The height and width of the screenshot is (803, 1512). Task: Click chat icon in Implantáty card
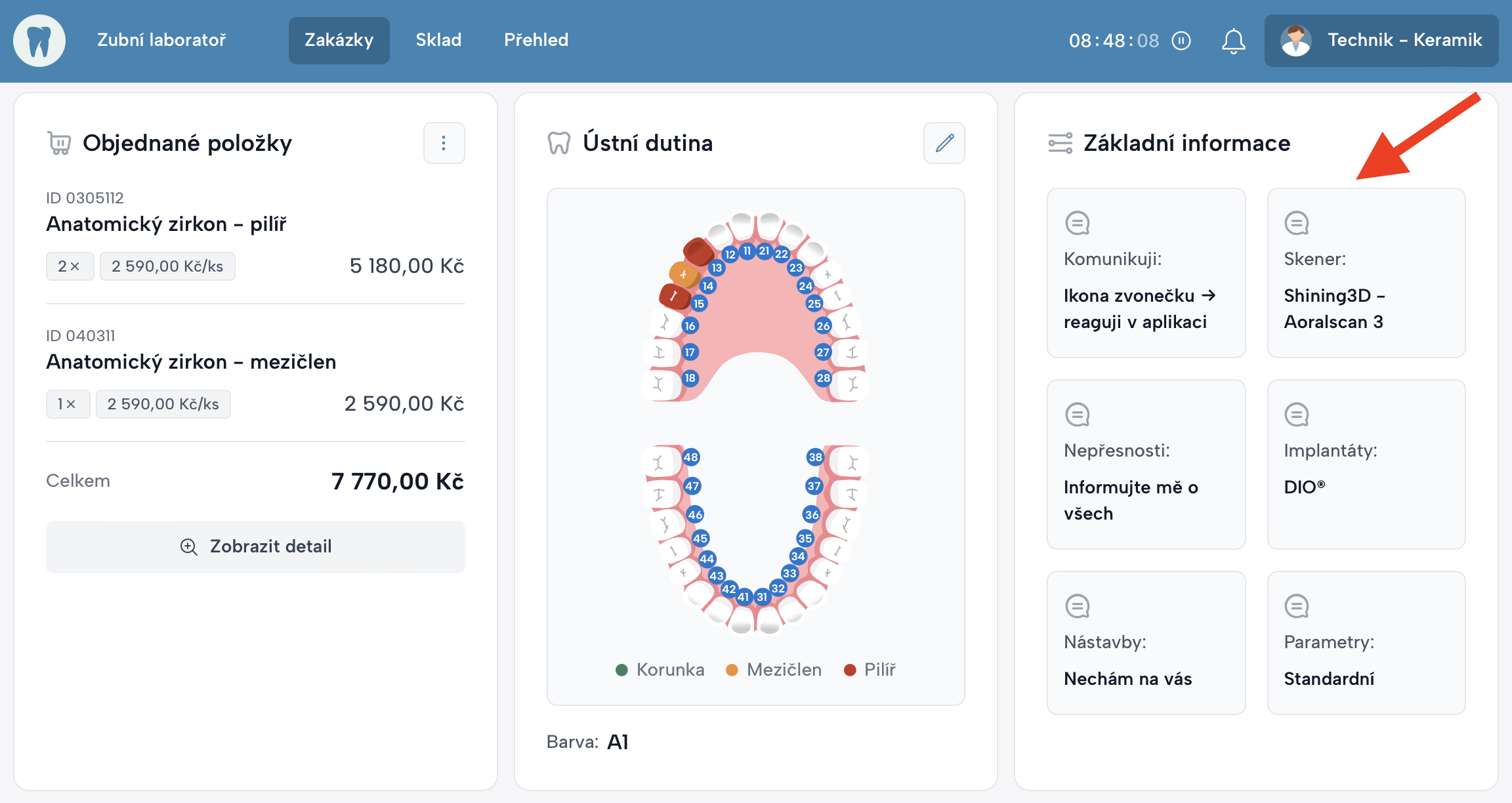1296,415
